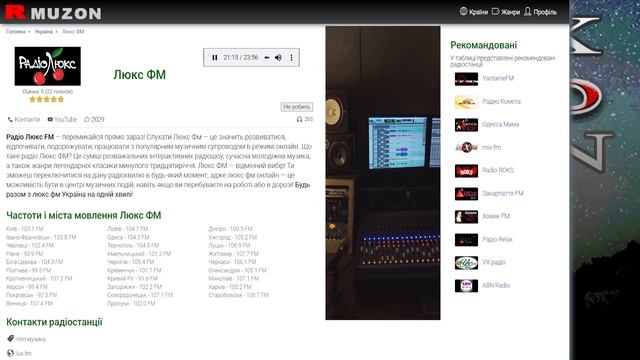Click the УХ радіо logo thumbnail
This screenshot has width=640, height=360.
coord(466,263)
